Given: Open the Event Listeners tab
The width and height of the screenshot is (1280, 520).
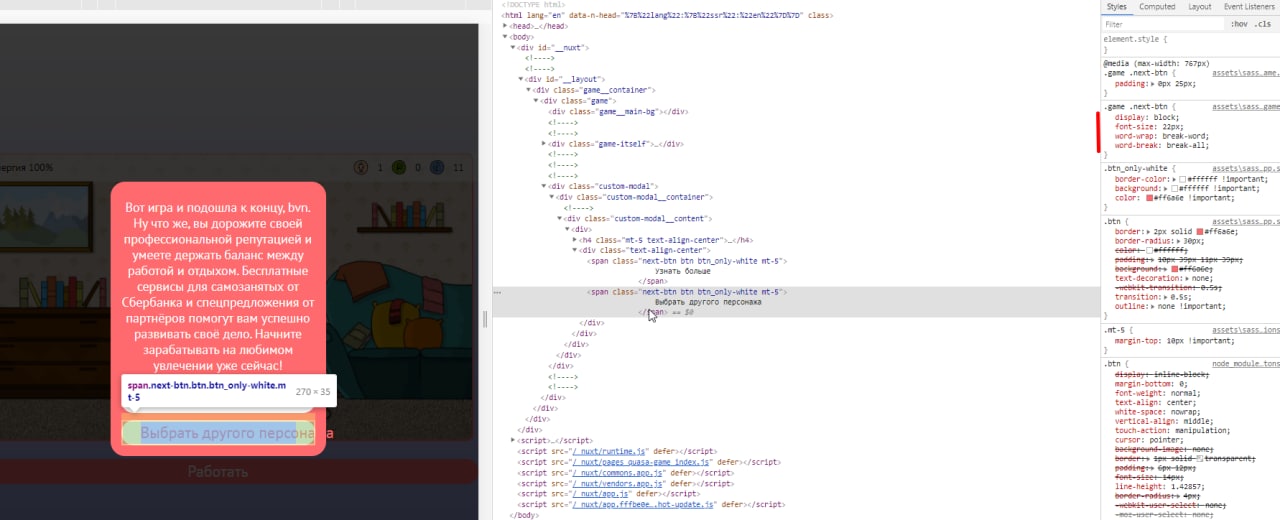Looking at the screenshot, I should [1251, 6].
